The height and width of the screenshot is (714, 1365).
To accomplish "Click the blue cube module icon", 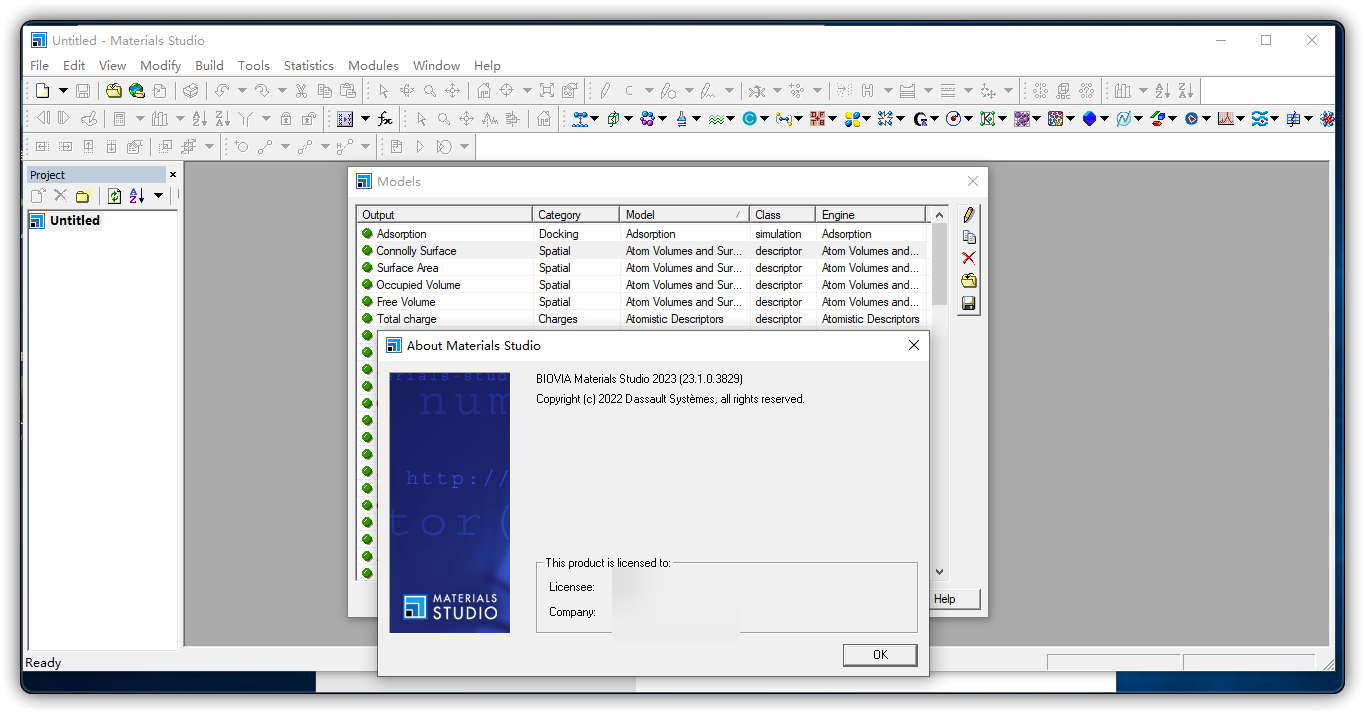I will point(1089,118).
